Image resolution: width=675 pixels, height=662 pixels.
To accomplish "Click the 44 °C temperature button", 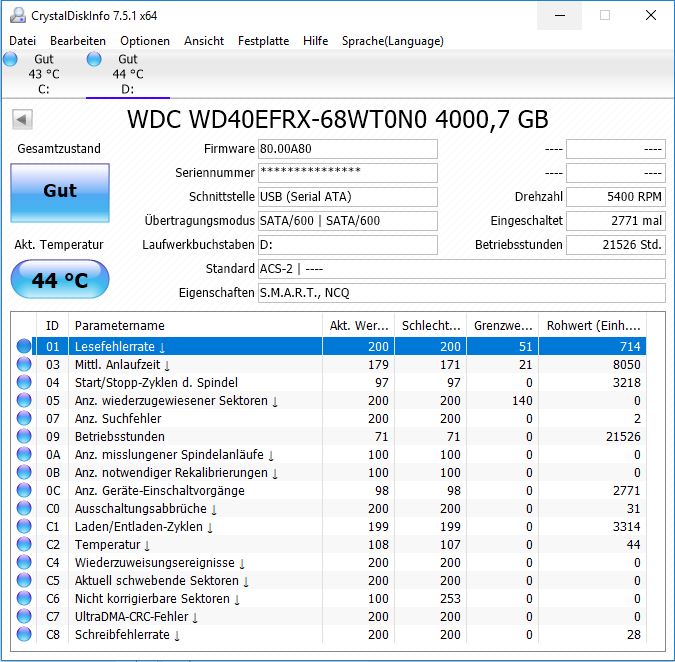I will pos(60,280).
